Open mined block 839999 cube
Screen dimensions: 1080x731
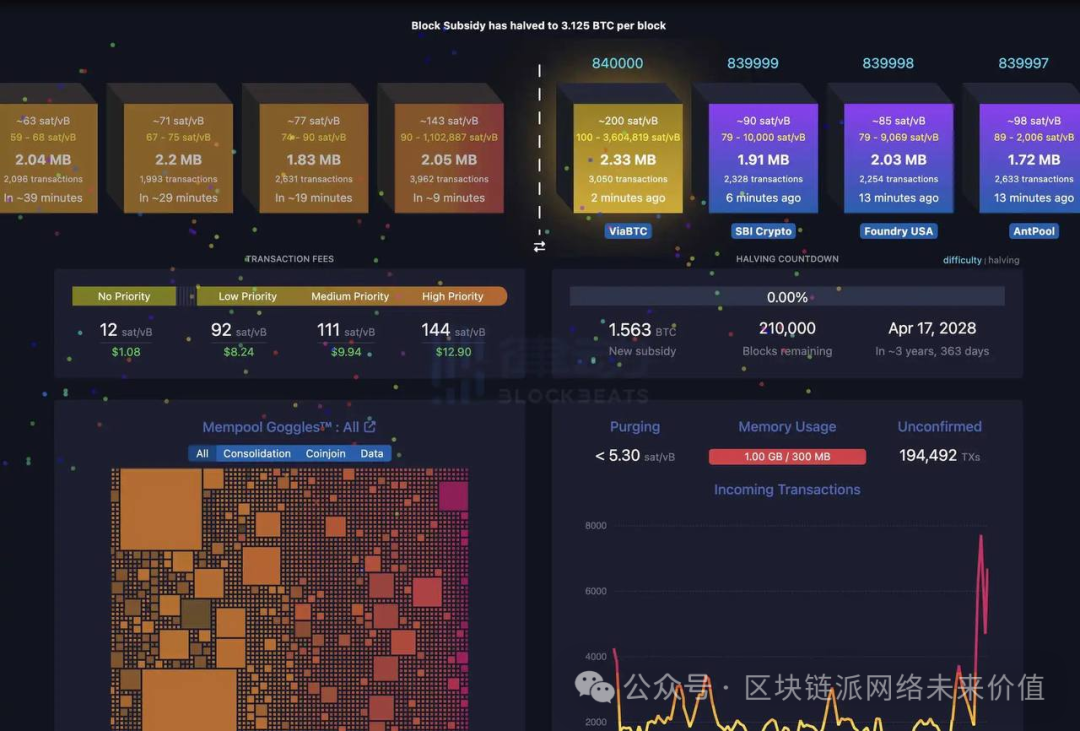click(763, 158)
